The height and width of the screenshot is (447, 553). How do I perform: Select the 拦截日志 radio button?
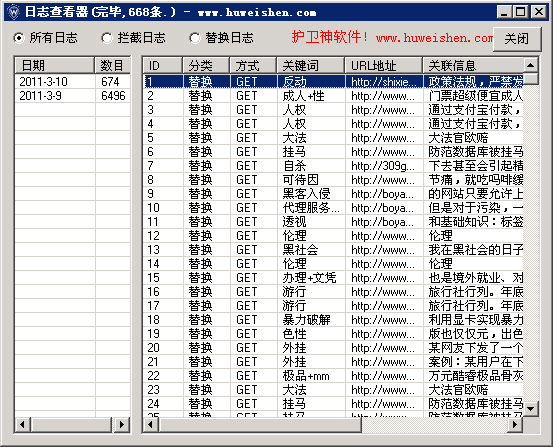(x=107, y=38)
